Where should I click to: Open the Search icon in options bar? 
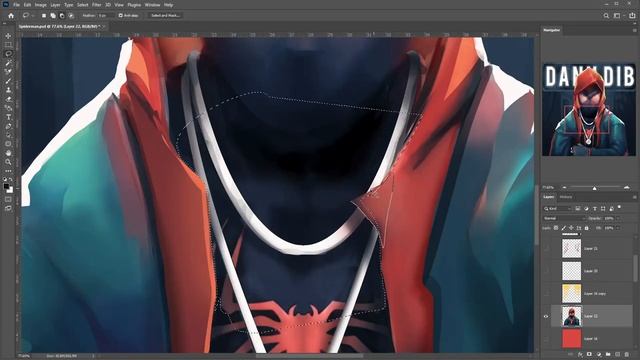tap(606, 16)
